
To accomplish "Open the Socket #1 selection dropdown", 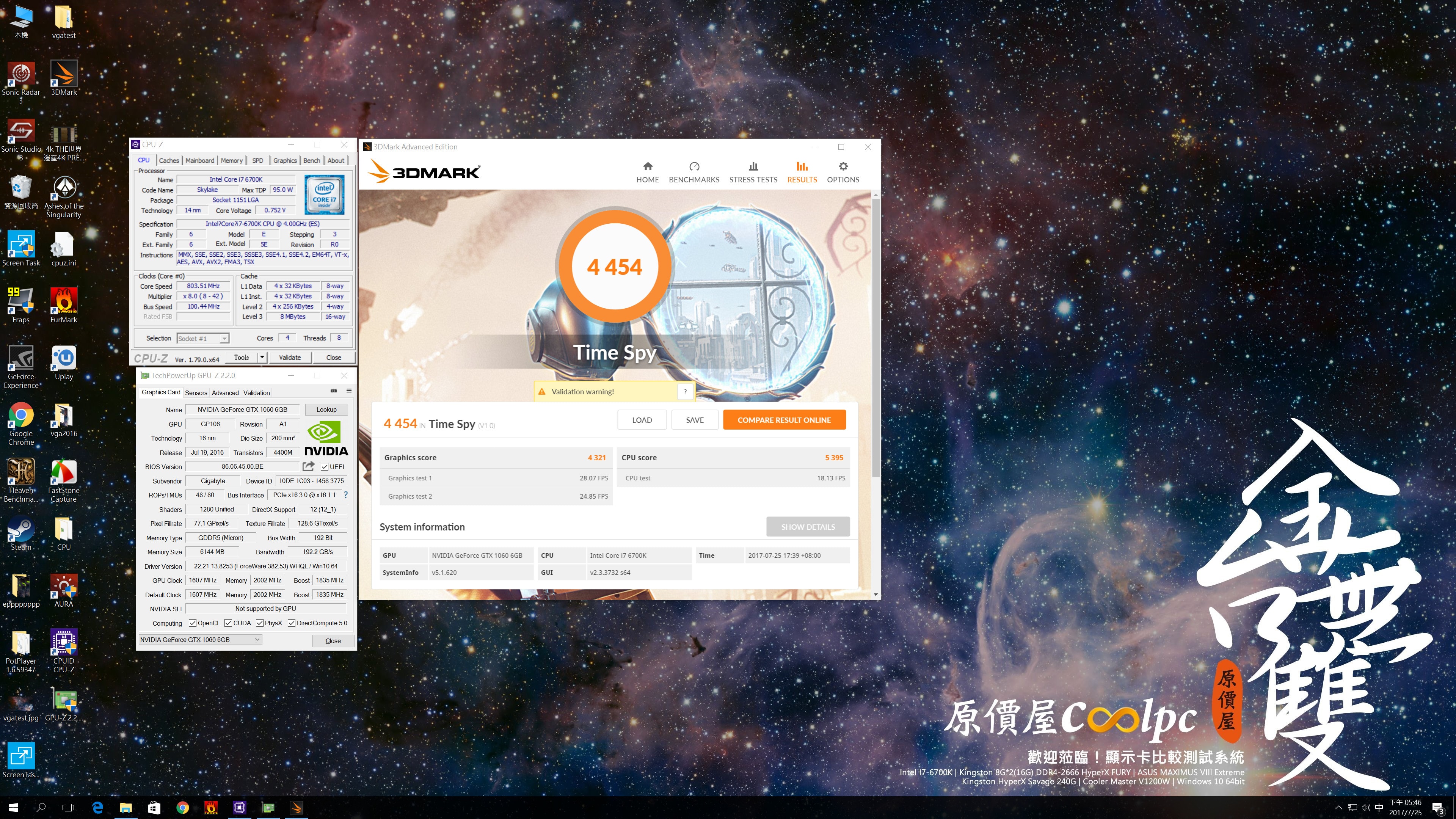I will pos(203,339).
